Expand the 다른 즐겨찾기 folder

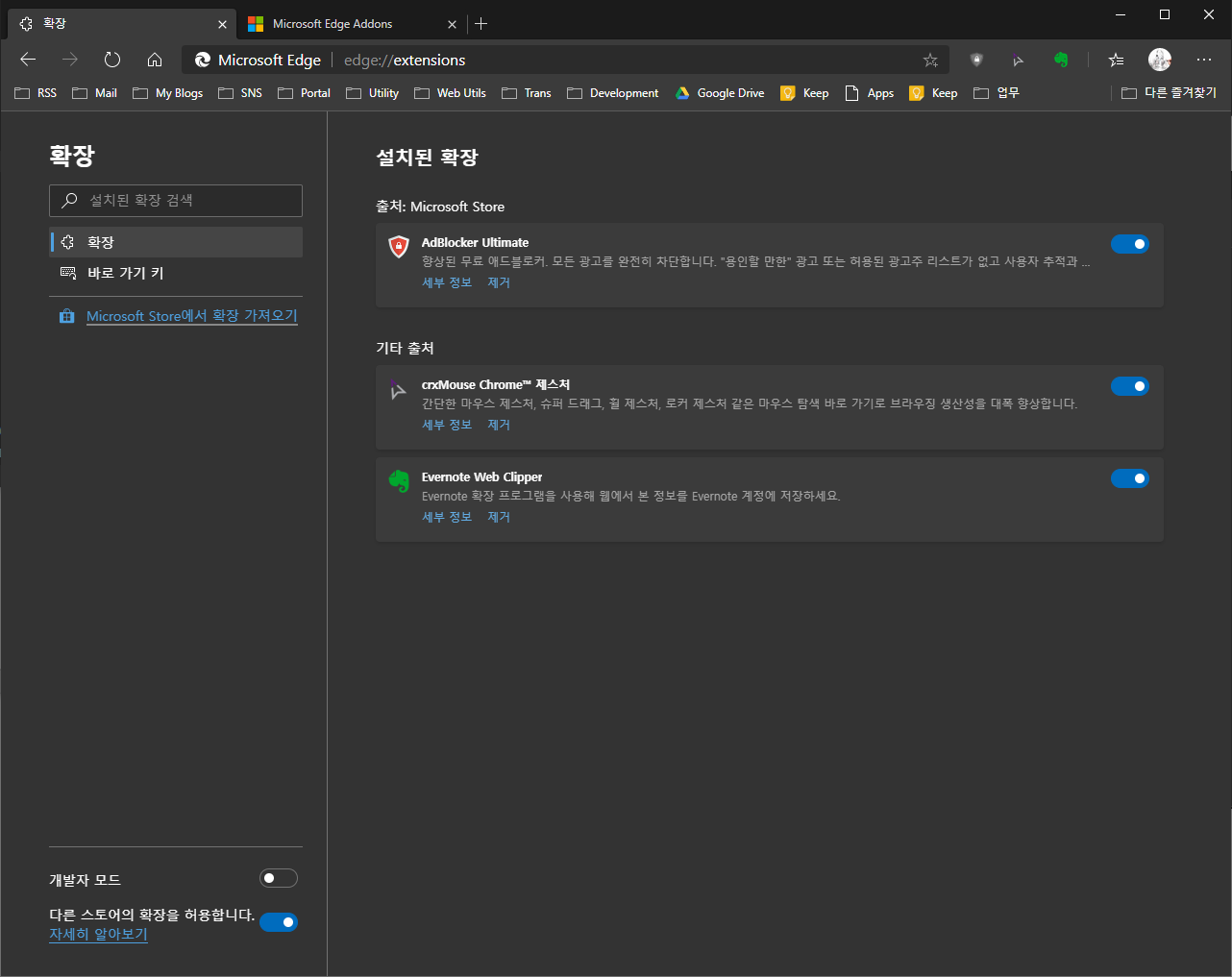(x=1169, y=93)
